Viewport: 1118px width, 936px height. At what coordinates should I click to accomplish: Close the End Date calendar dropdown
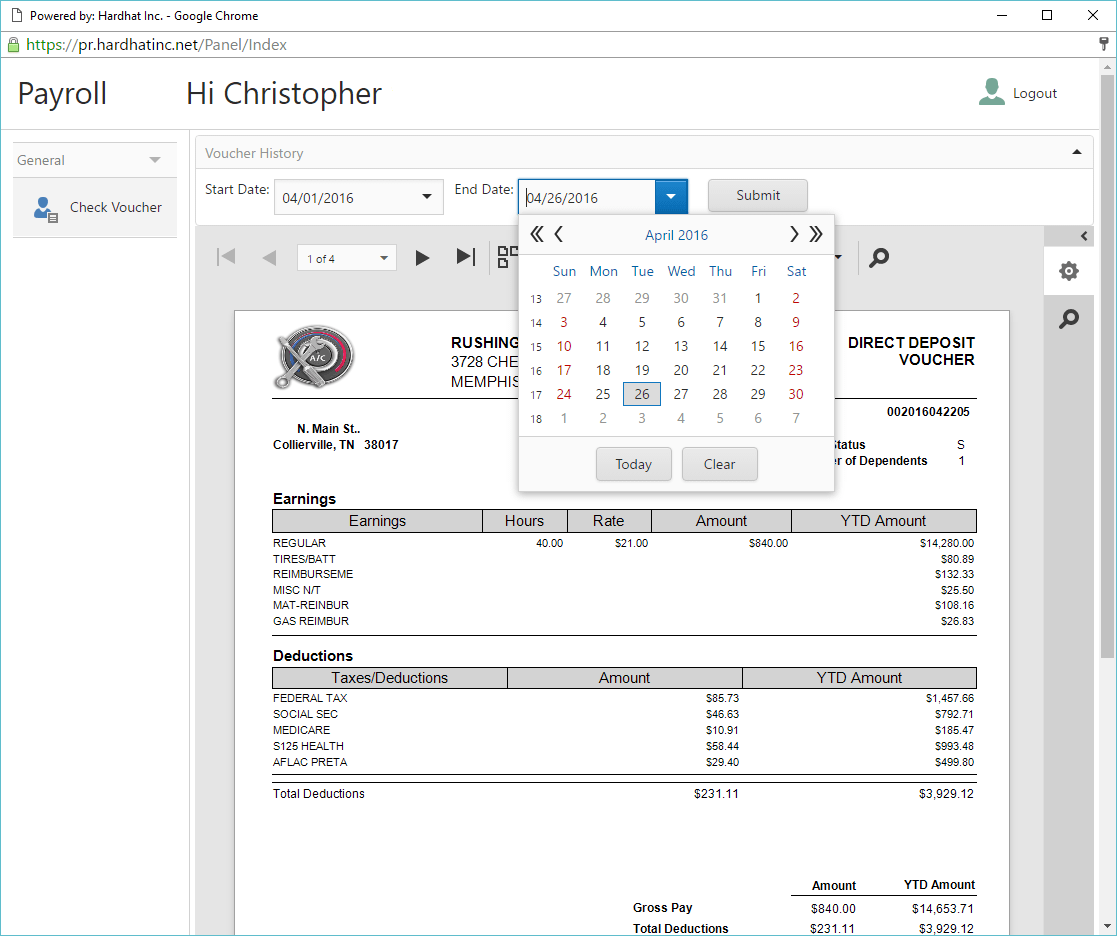(671, 197)
